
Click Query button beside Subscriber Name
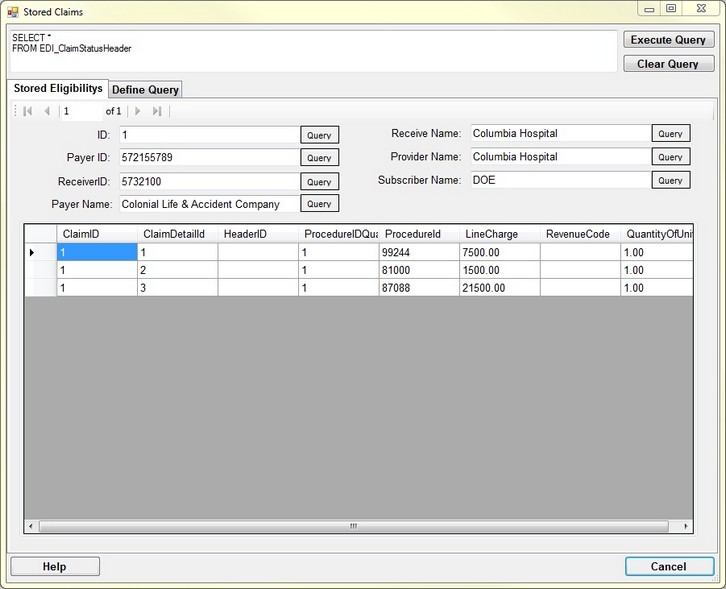[670, 181]
